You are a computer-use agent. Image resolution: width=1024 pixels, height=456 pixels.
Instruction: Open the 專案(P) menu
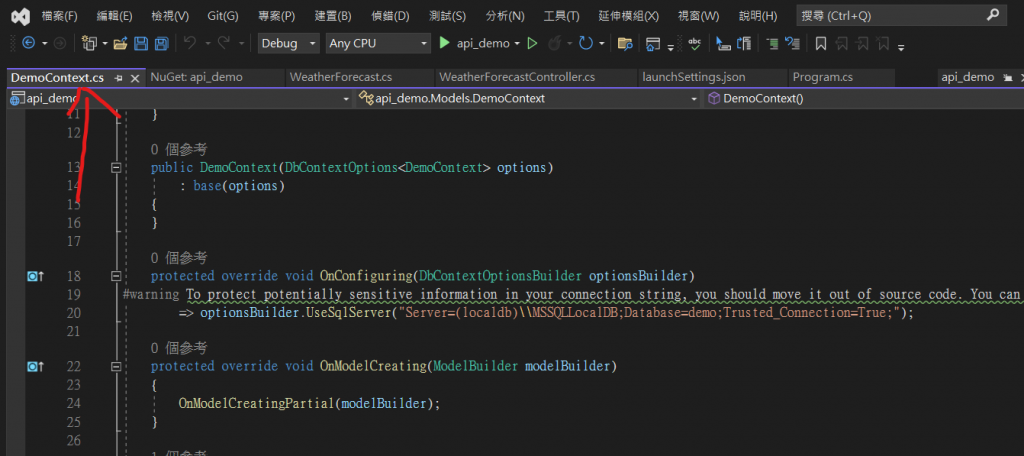(277, 16)
